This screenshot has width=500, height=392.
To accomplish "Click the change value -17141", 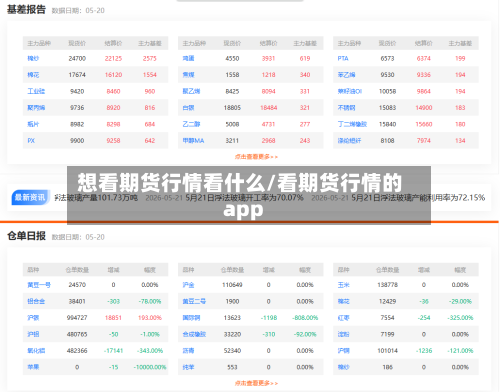I will click(113, 351).
